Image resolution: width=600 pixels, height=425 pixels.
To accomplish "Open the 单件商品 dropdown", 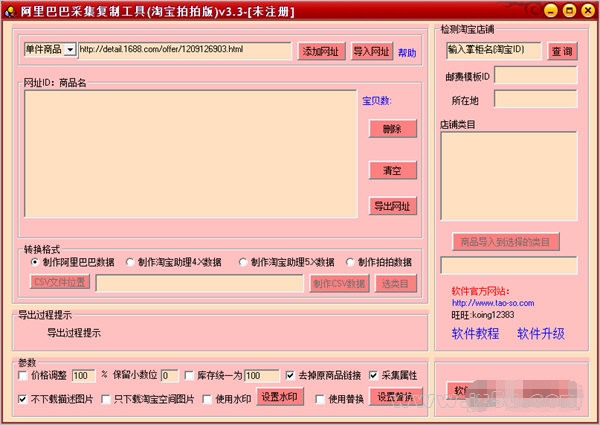I will click(x=70, y=50).
